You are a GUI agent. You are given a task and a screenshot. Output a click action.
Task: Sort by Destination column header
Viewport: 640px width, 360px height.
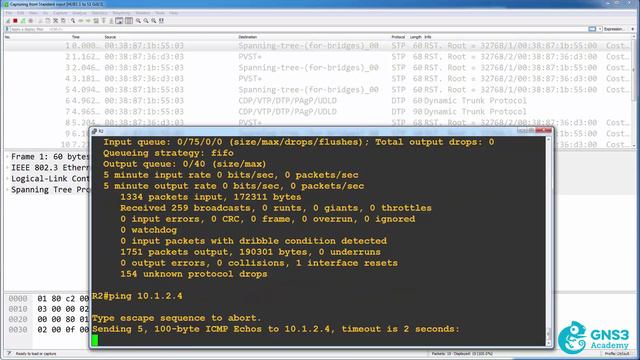tap(248, 37)
